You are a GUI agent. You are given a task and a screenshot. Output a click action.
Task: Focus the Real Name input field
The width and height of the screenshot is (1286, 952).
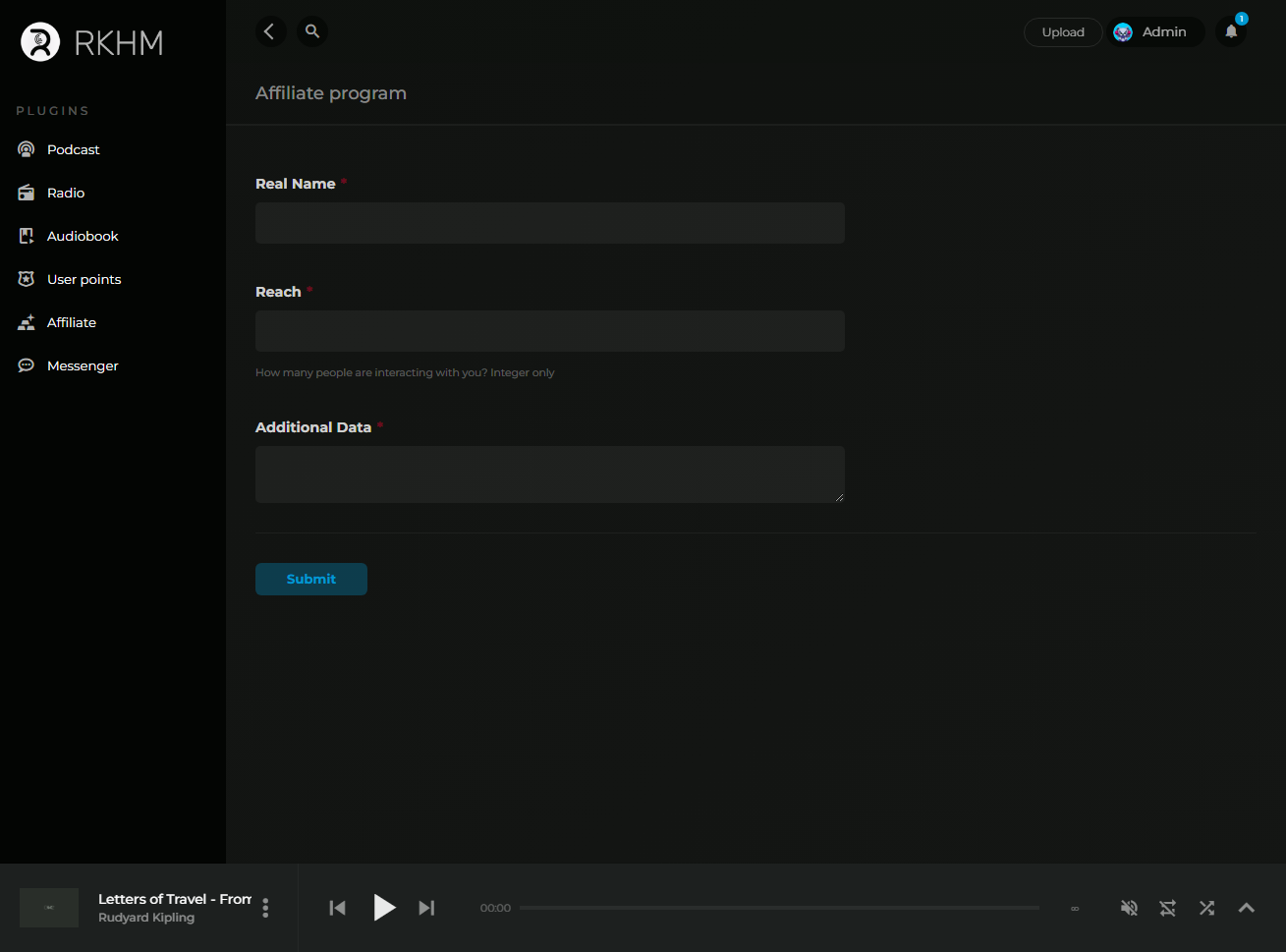550,223
